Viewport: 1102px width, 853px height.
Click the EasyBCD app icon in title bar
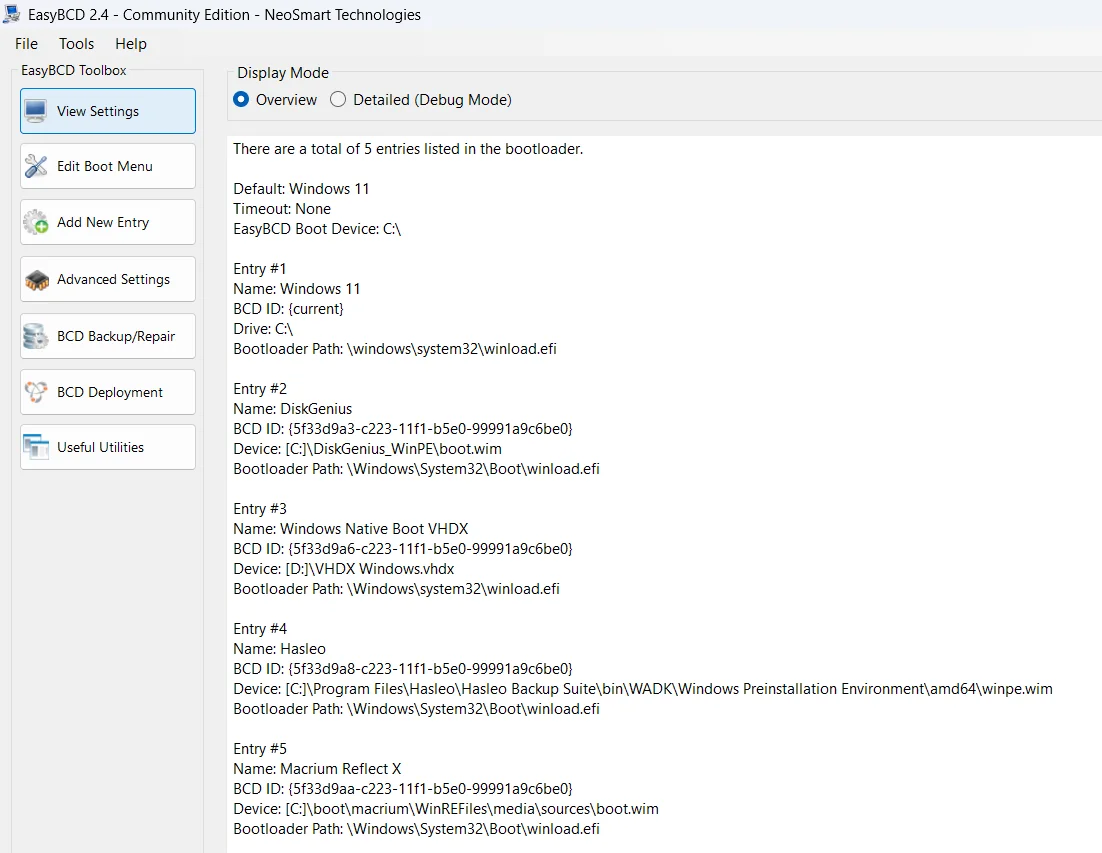pyautogui.click(x=11, y=14)
